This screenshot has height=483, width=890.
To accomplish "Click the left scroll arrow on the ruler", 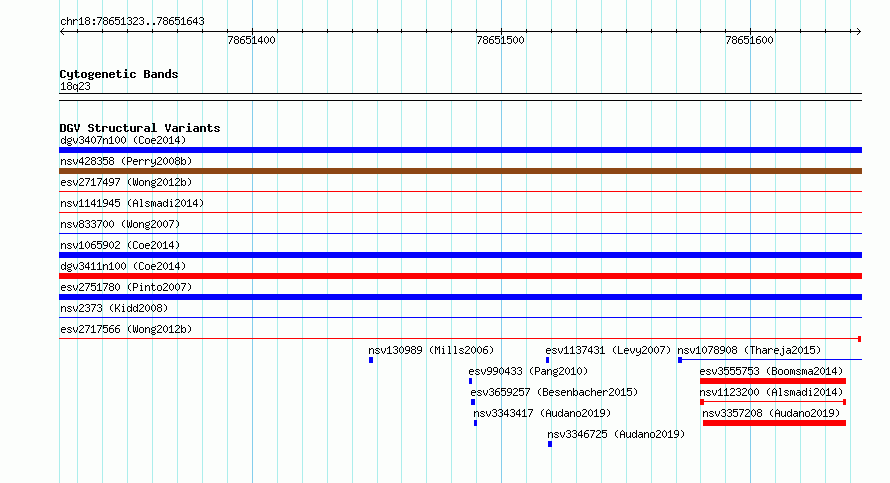I will pos(63,32).
